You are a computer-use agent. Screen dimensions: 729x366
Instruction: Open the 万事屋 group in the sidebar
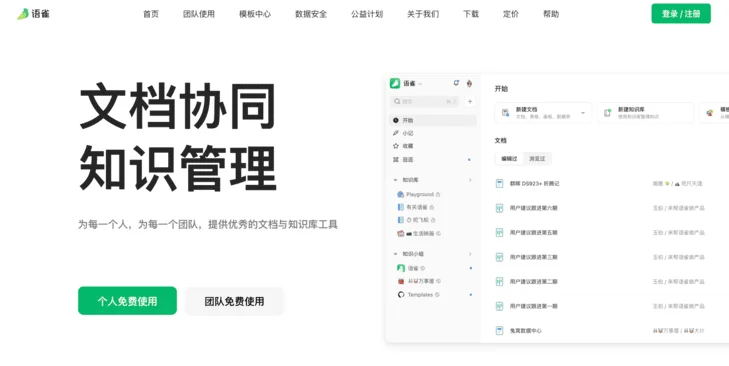tap(419, 281)
